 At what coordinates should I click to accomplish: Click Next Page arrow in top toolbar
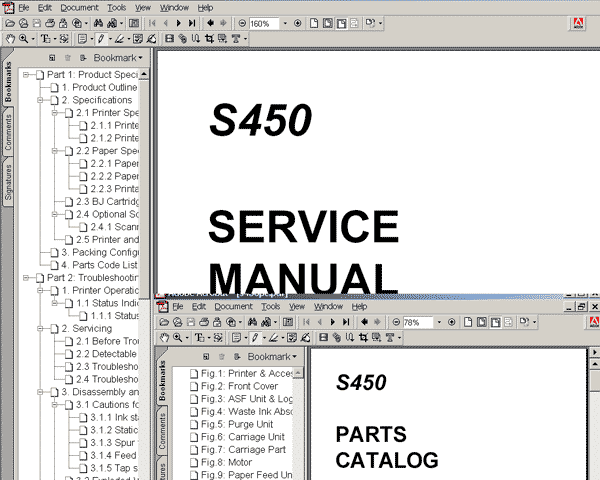click(x=178, y=22)
